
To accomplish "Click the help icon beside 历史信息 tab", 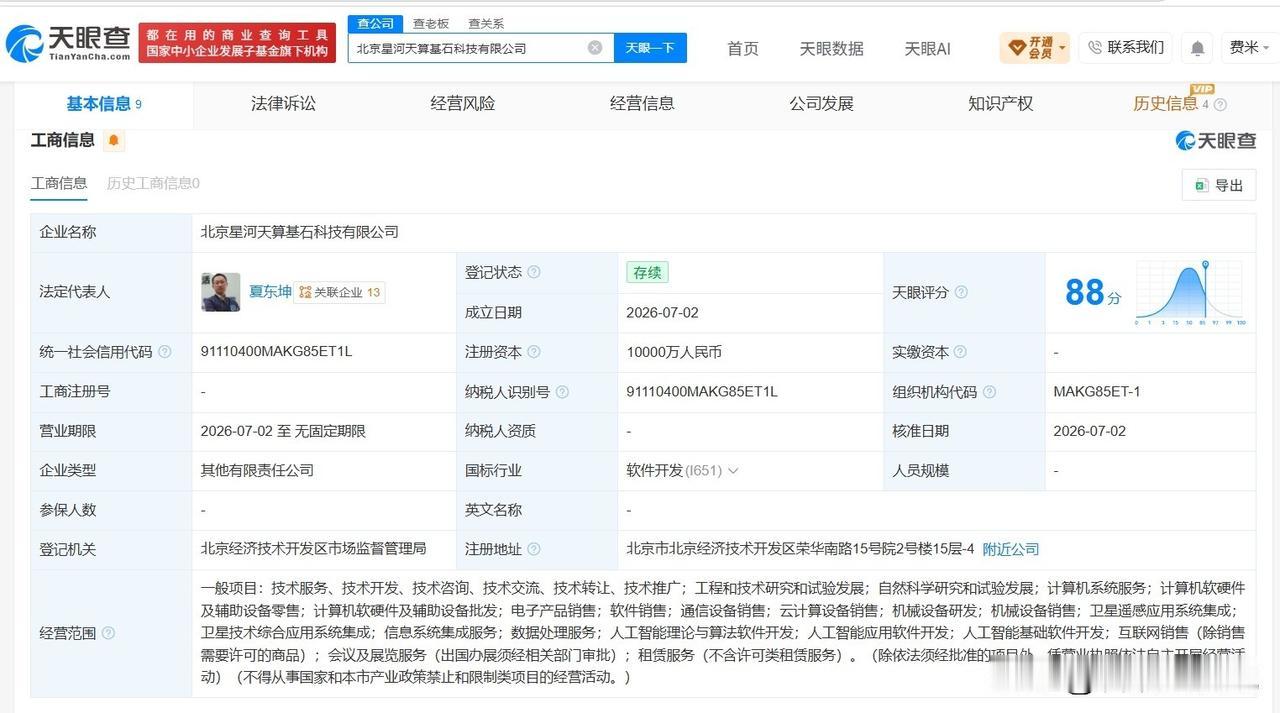I will point(1220,104).
